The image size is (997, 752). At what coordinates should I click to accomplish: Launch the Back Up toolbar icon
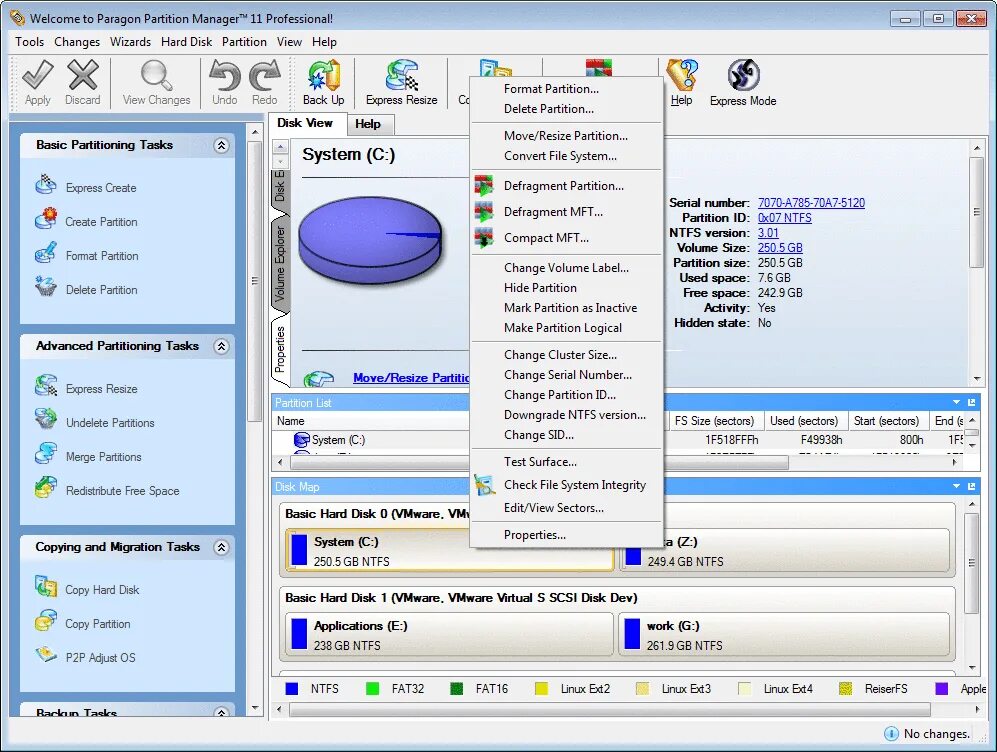(x=324, y=75)
